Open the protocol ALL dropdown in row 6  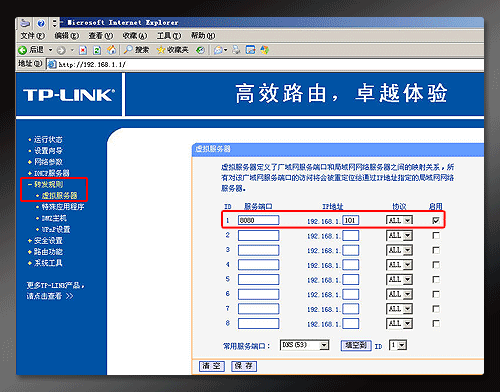[399, 294]
